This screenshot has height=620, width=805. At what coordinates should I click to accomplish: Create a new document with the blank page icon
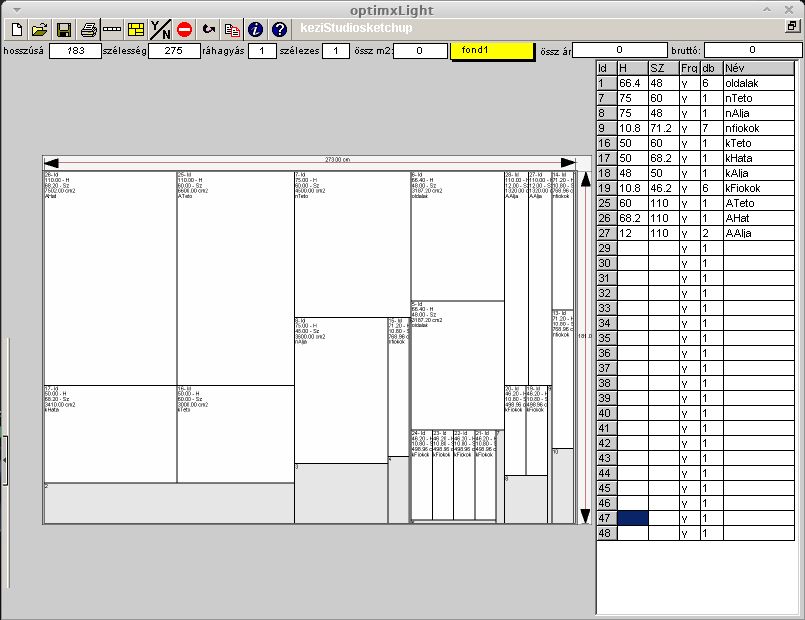point(16,29)
